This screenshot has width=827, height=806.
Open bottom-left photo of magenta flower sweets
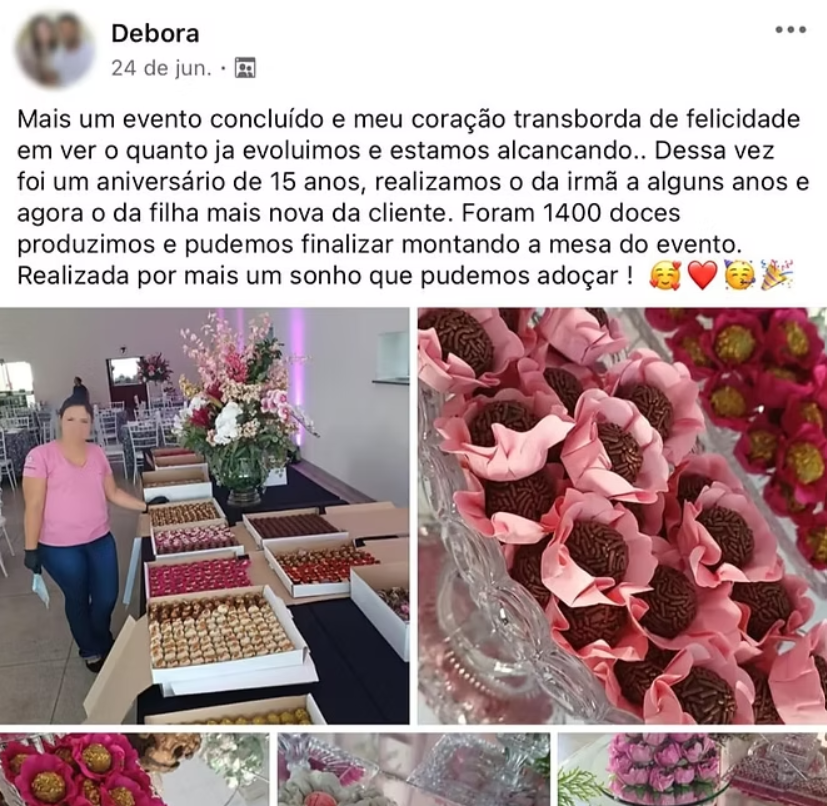point(134,769)
